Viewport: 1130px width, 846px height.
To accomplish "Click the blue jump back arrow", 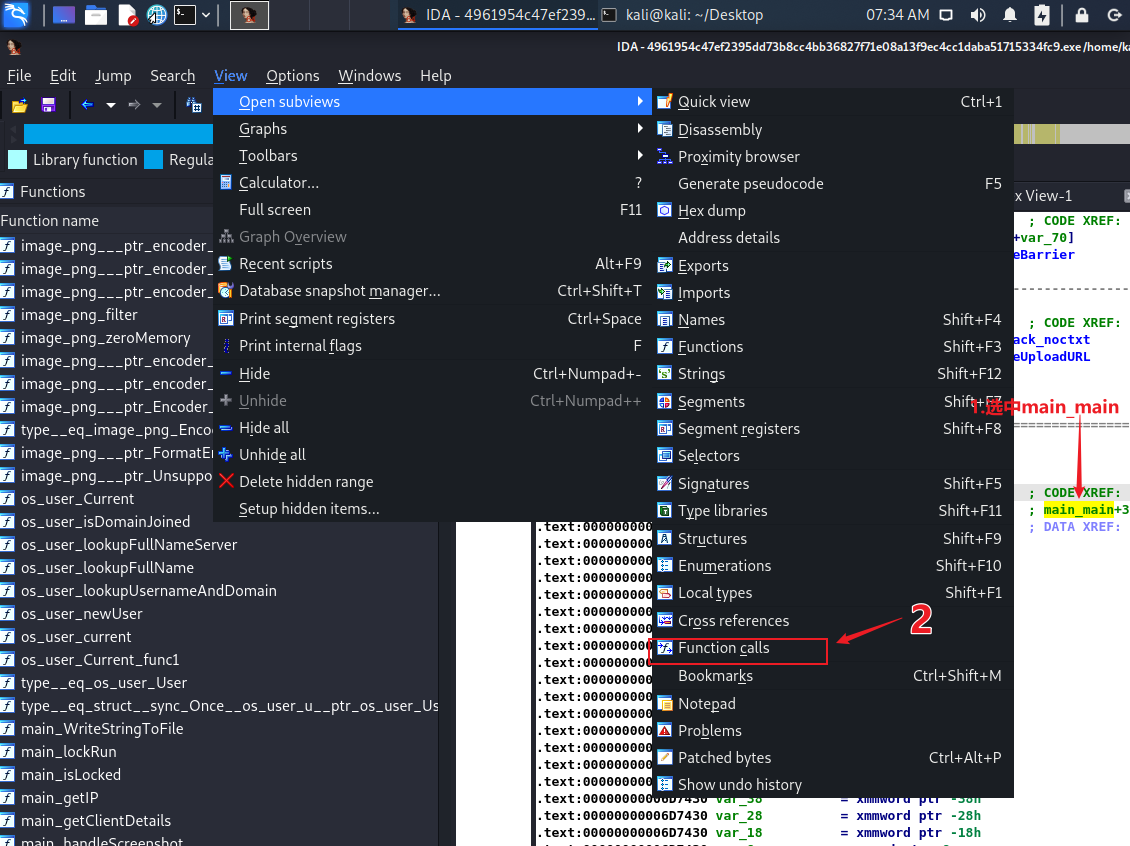I will coord(87,105).
